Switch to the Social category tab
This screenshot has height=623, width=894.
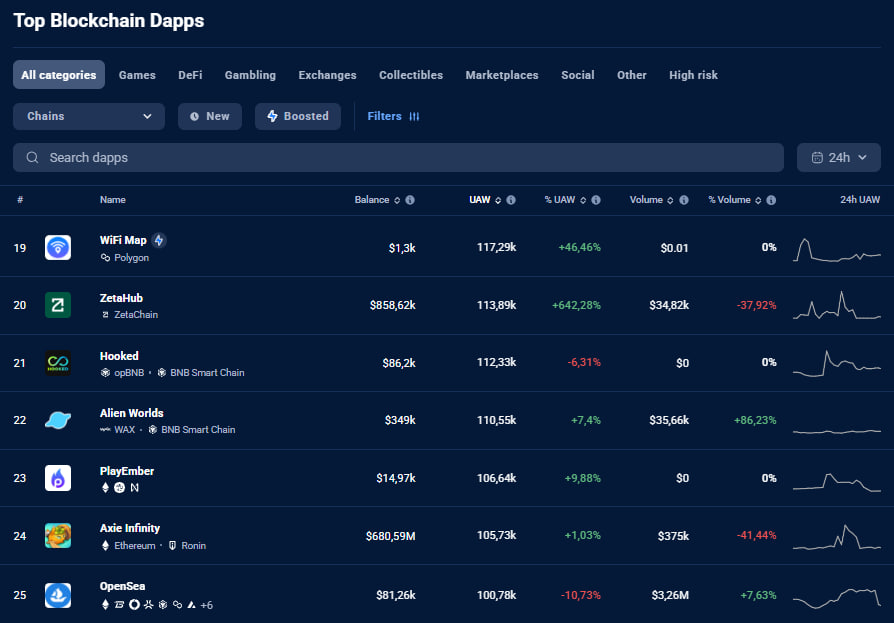(578, 75)
